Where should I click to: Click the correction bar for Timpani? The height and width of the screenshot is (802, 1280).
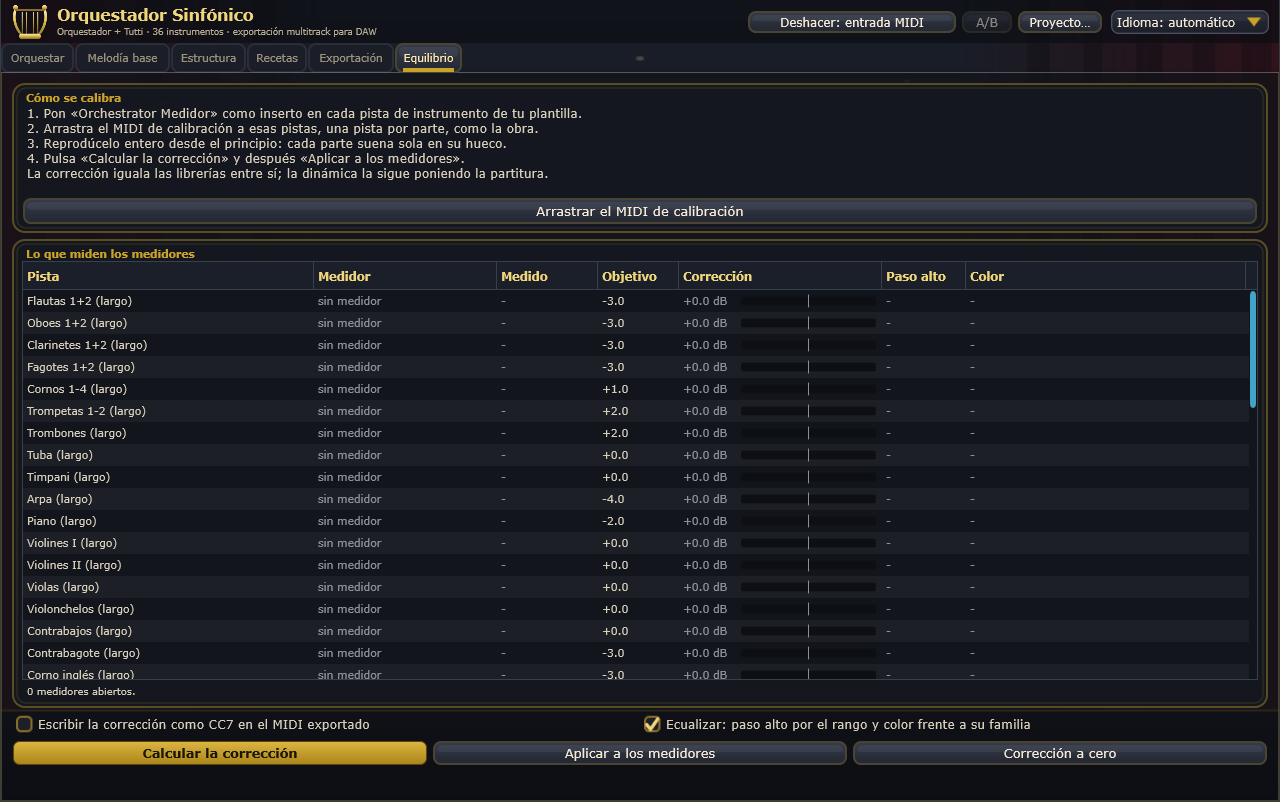(808, 477)
